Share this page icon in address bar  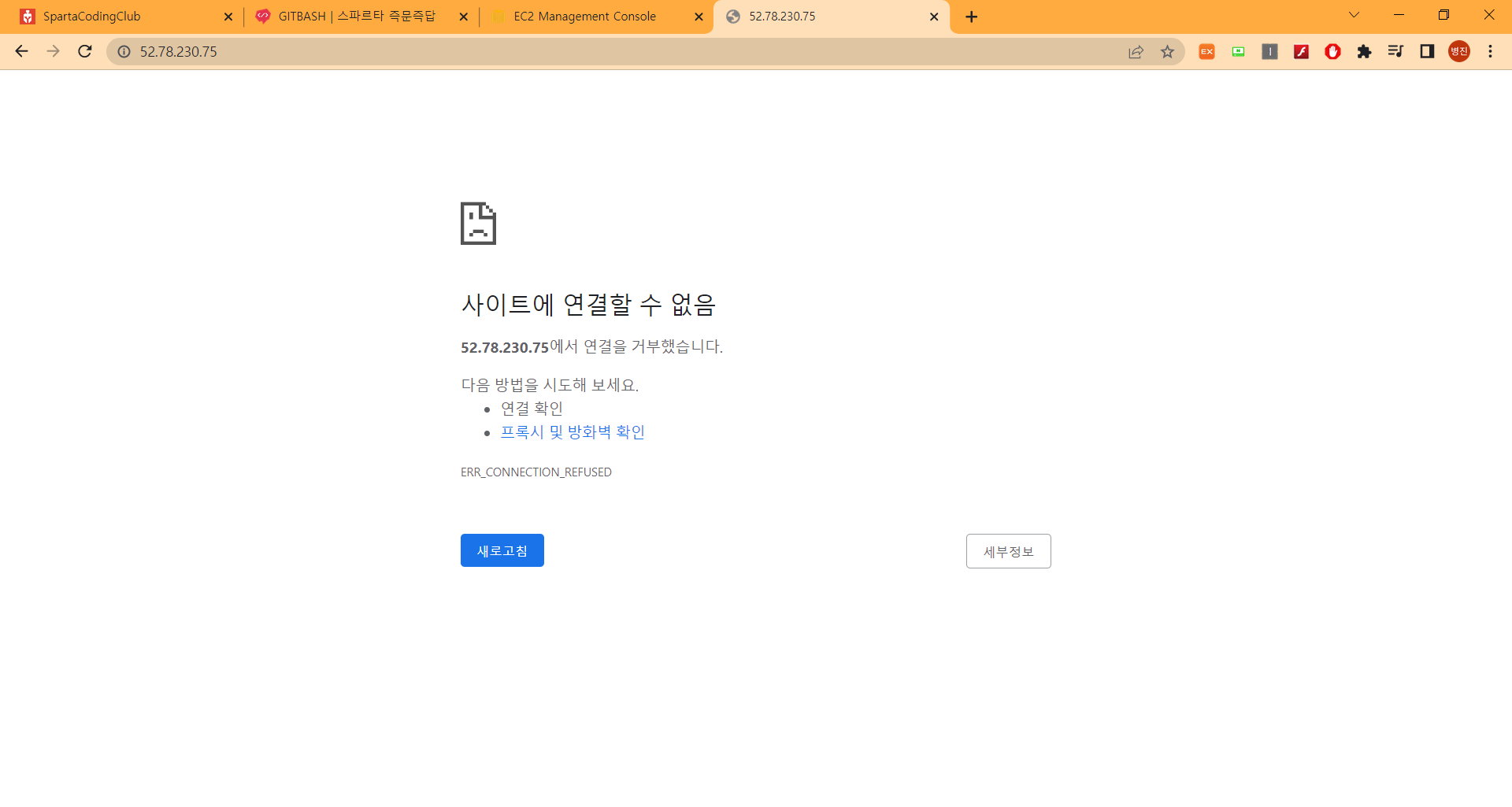1136,51
